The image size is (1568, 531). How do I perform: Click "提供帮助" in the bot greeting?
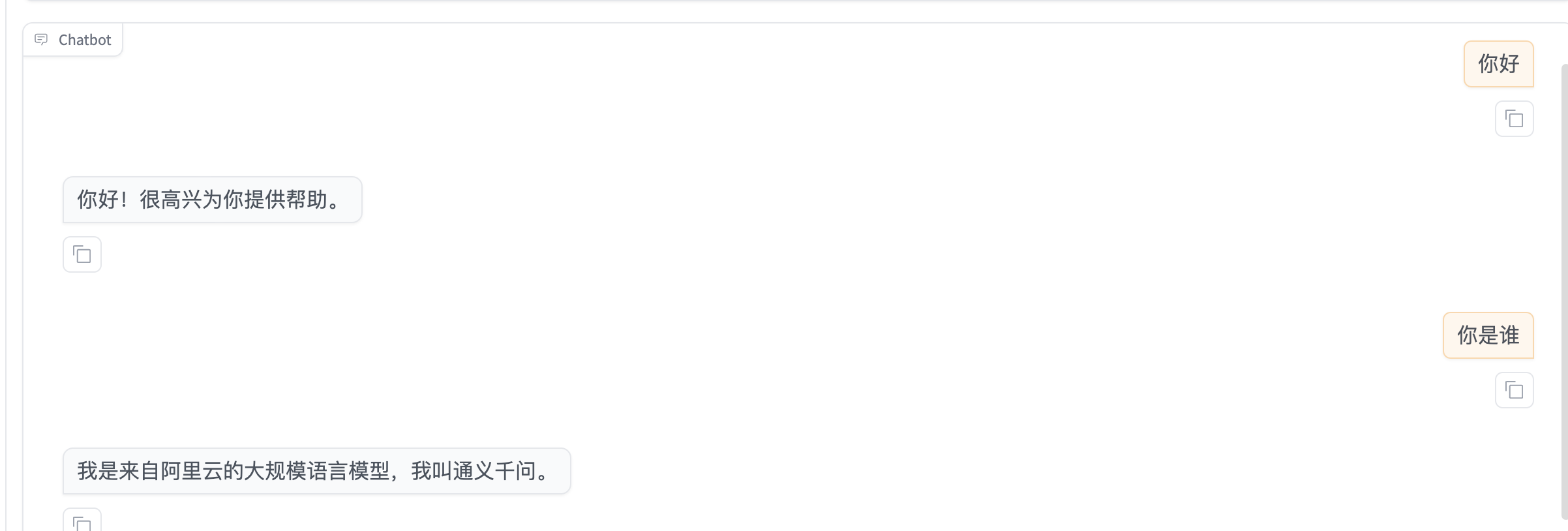pyautogui.click(x=285, y=200)
